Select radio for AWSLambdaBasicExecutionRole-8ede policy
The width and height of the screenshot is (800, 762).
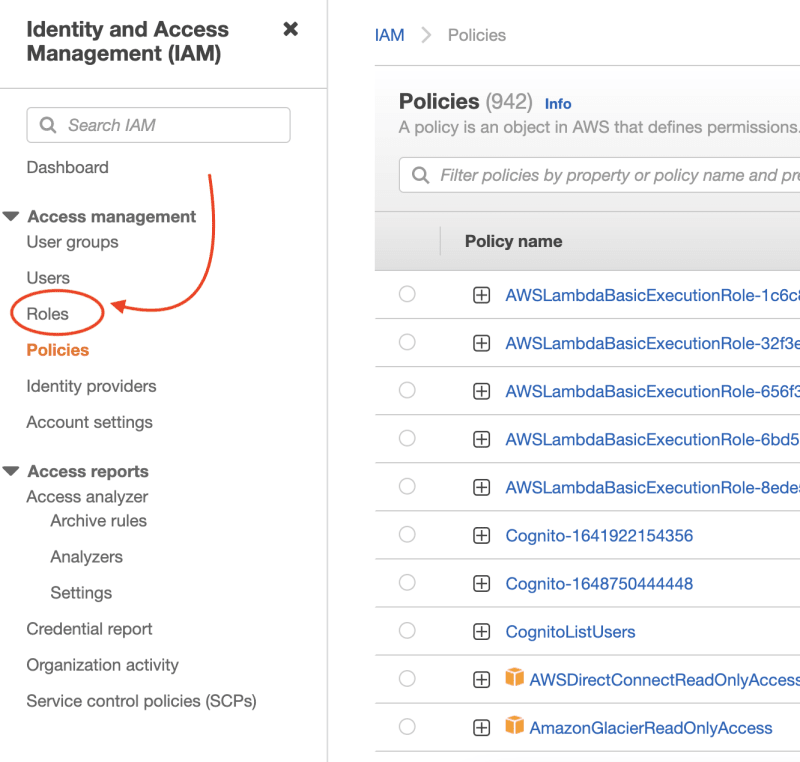click(407, 487)
